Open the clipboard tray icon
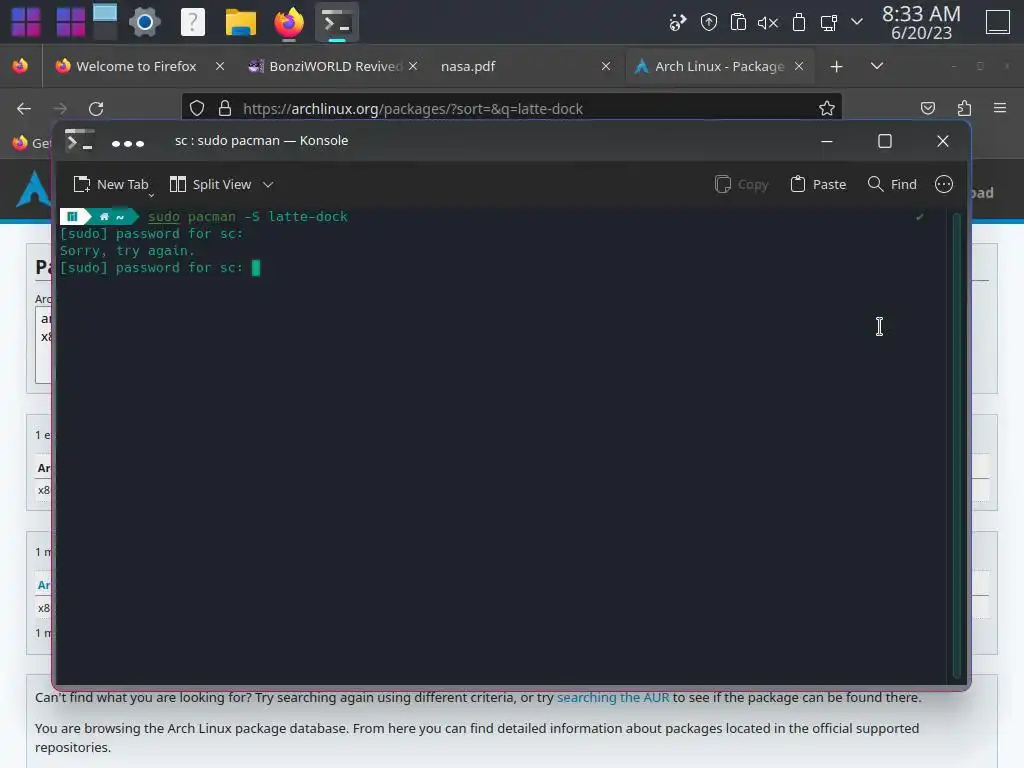The height and width of the screenshot is (768, 1024). tap(738, 23)
